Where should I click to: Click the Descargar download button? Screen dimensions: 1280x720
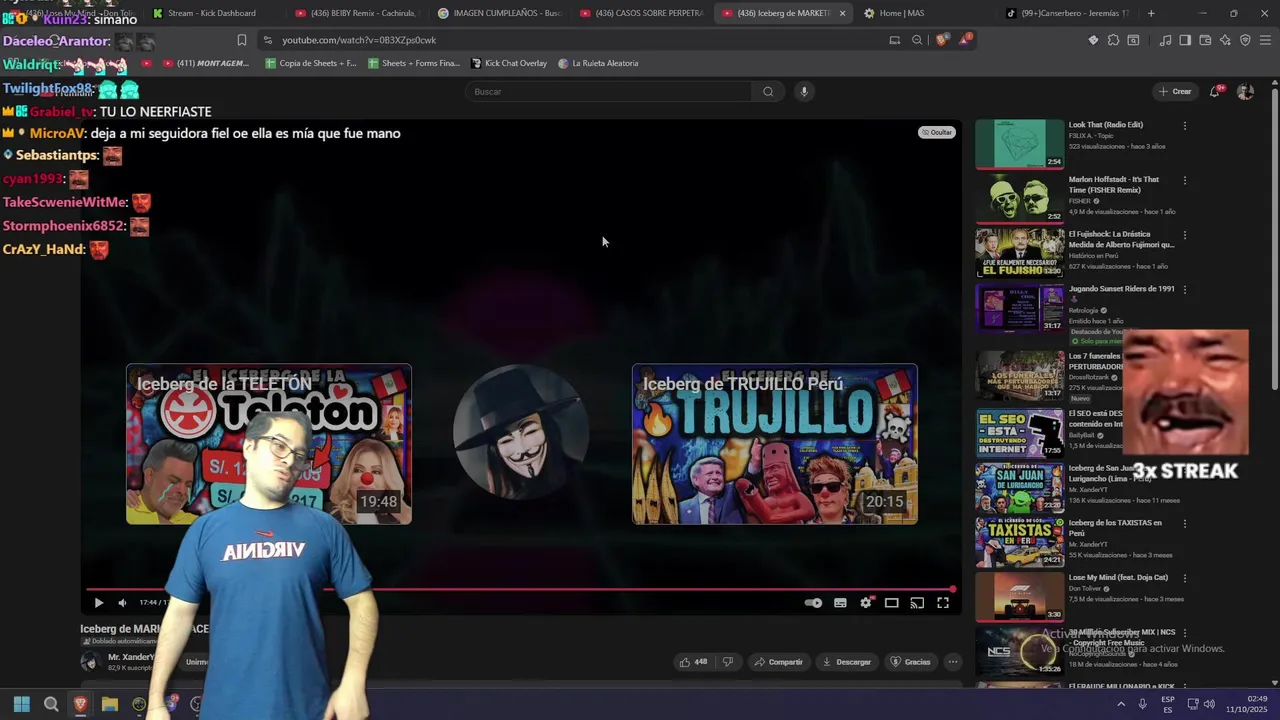pos(846,662)
